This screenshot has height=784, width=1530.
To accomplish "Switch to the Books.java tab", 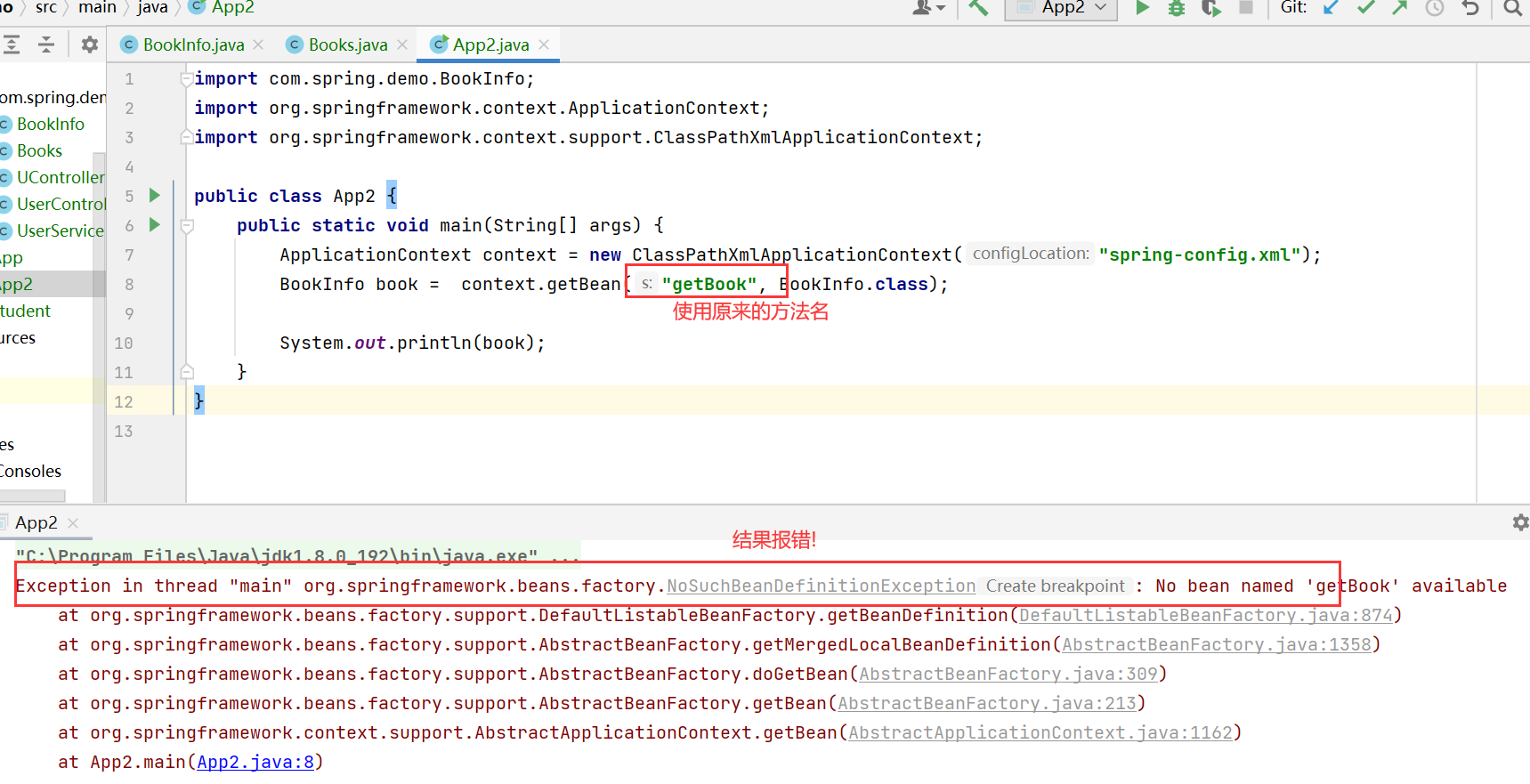I will (348, 44).
